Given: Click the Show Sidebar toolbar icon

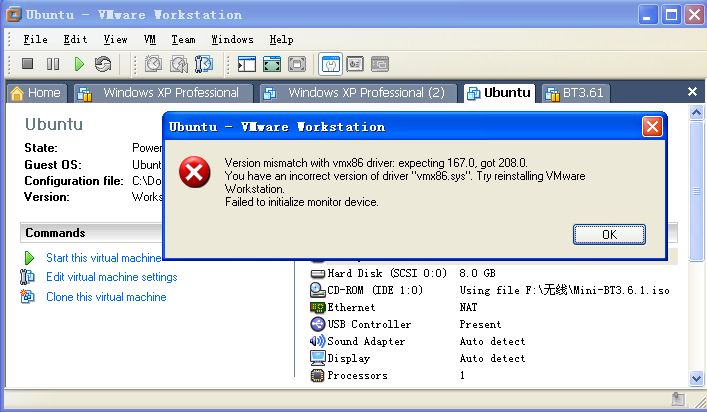Looking at the screenshot, I should pyautogui.click(x=247, y=64).
